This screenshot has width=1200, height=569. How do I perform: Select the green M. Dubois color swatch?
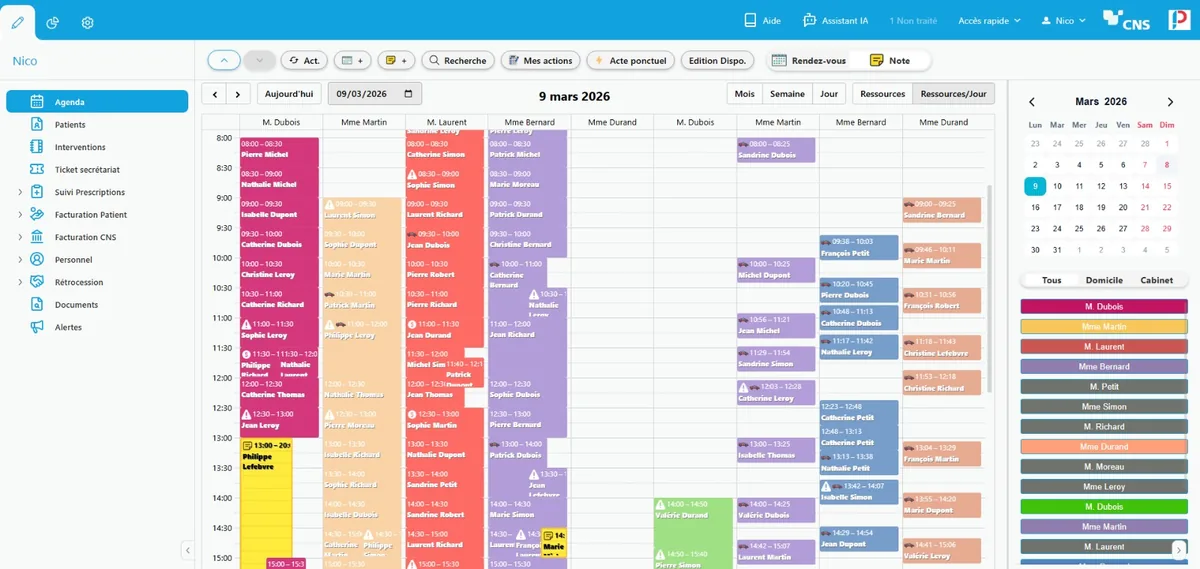click(x=1104, y=507)
